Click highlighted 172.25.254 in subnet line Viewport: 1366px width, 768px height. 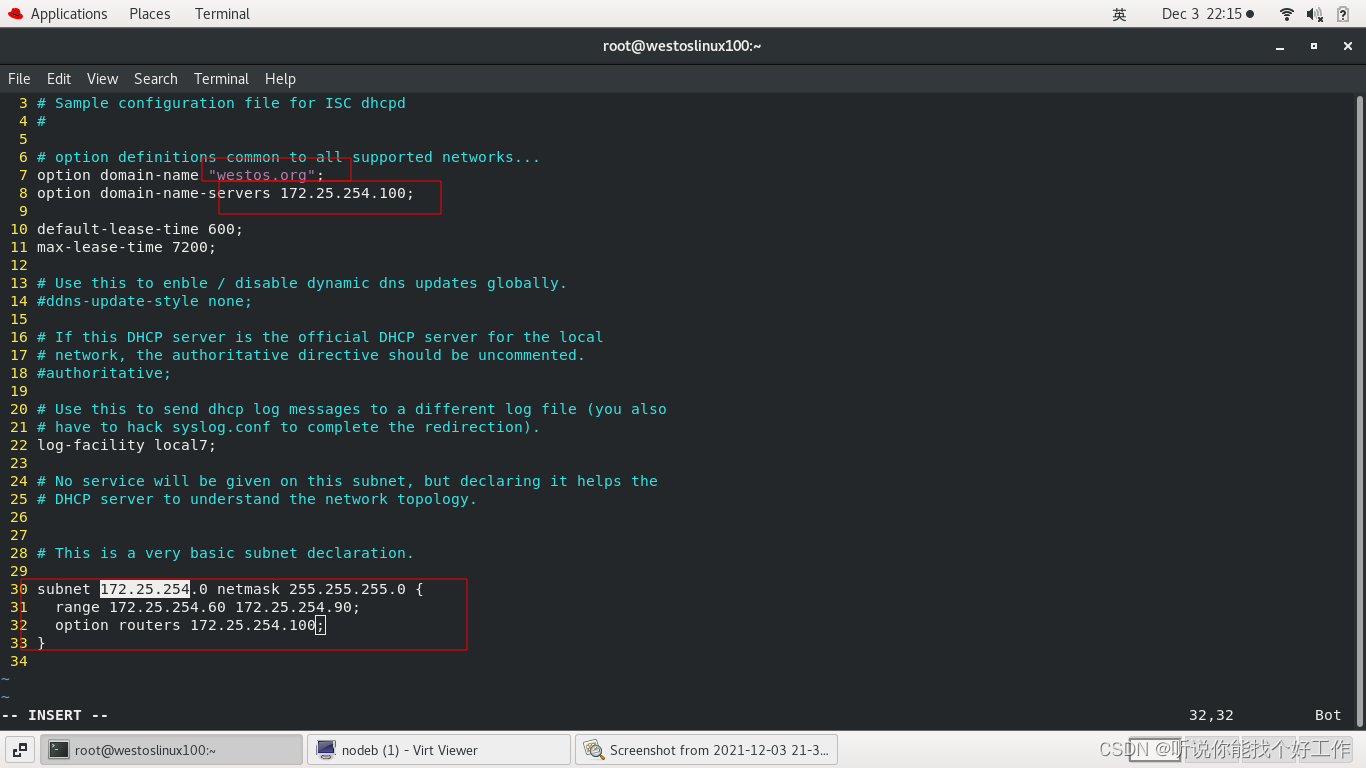point(145,589)
